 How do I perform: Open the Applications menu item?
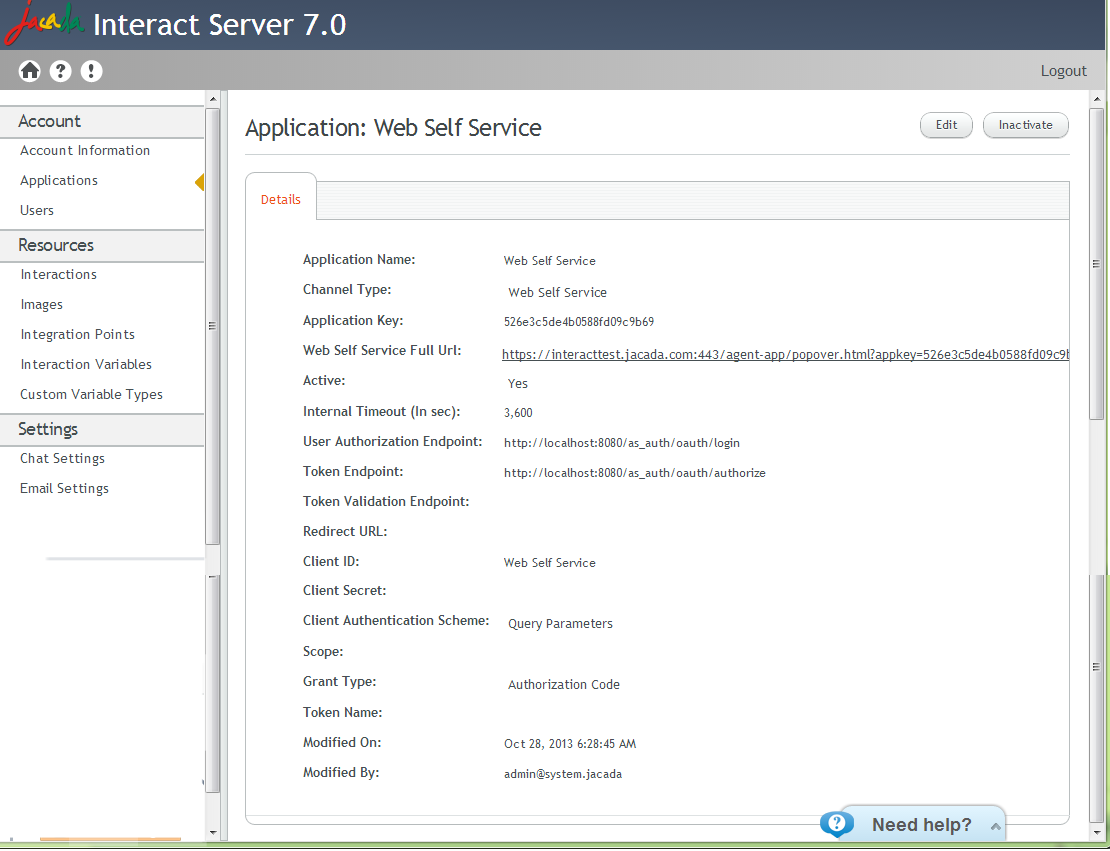pos(59,181)
